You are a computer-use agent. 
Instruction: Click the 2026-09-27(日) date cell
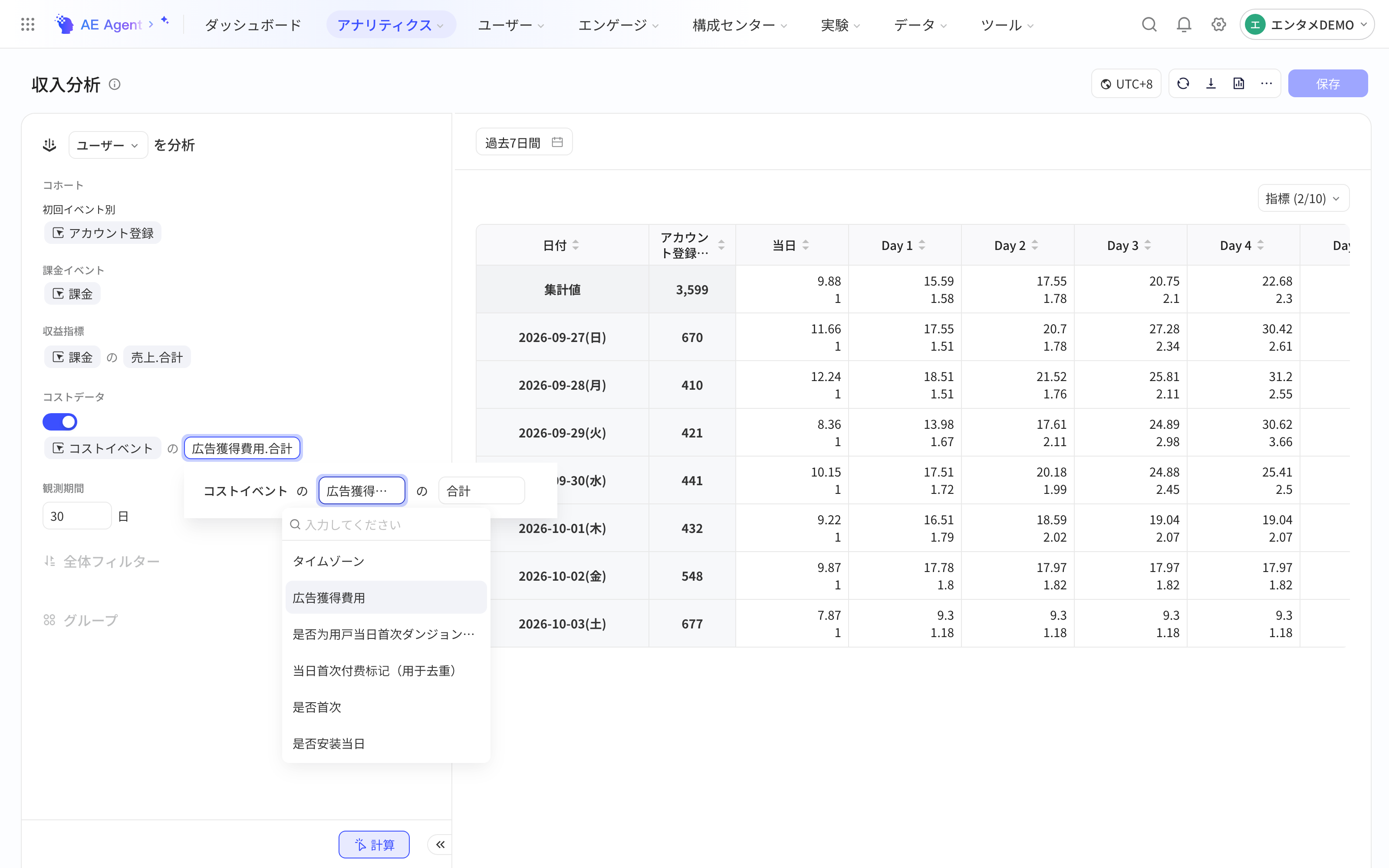[563, 337]
